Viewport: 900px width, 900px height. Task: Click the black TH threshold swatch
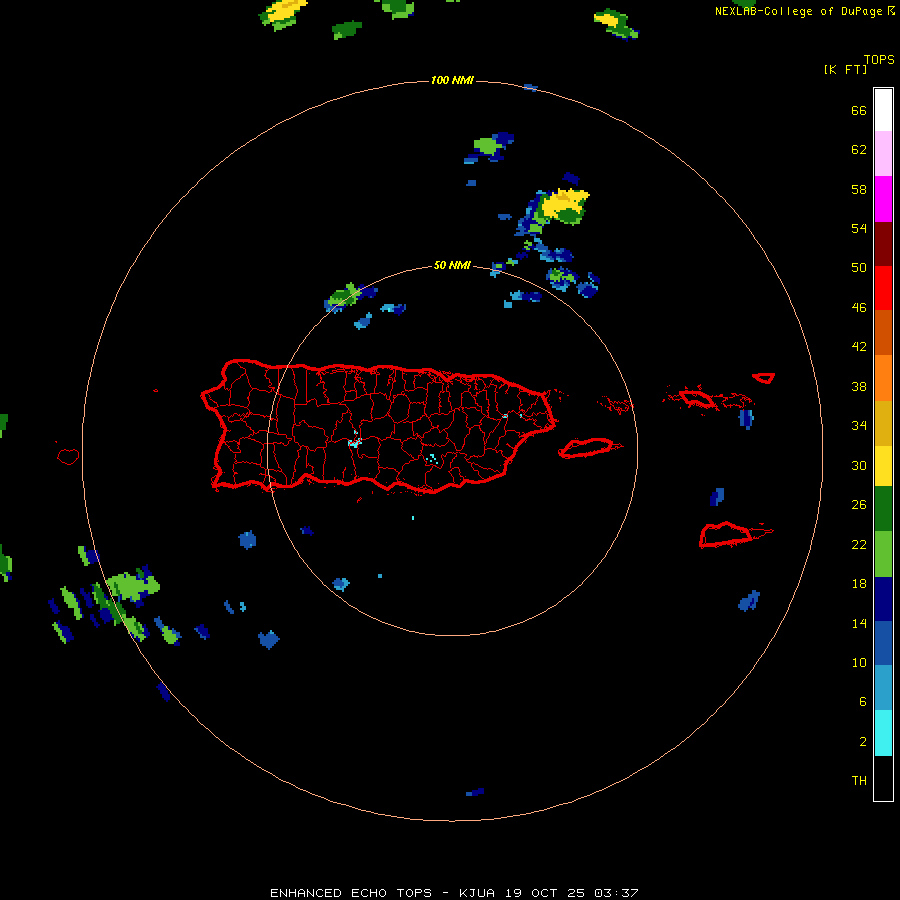tap(883, 778)
